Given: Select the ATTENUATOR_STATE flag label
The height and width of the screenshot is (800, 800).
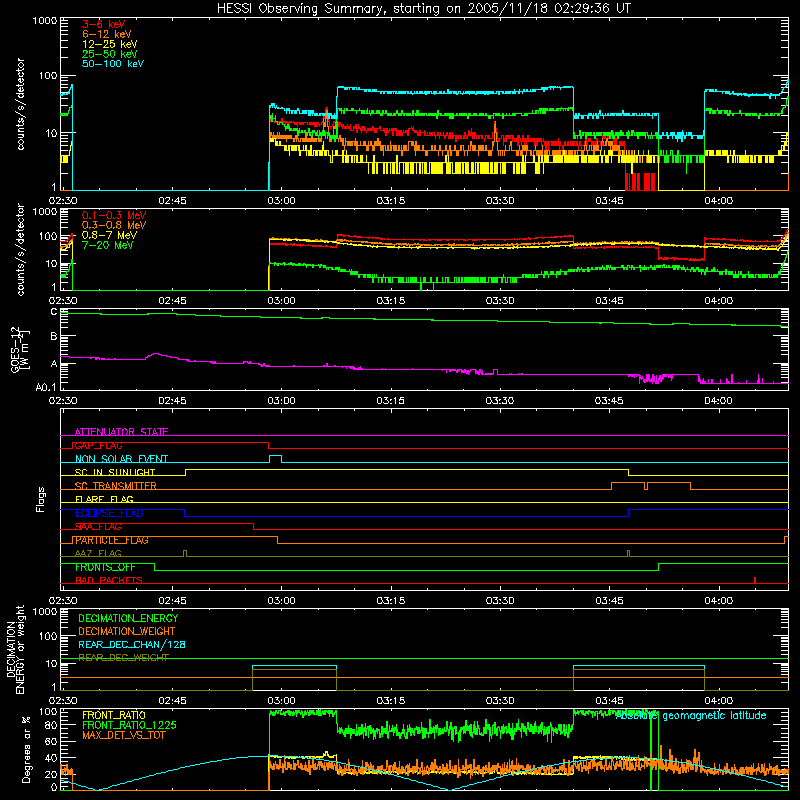Looking at the screenshot, I should (121, 432).
